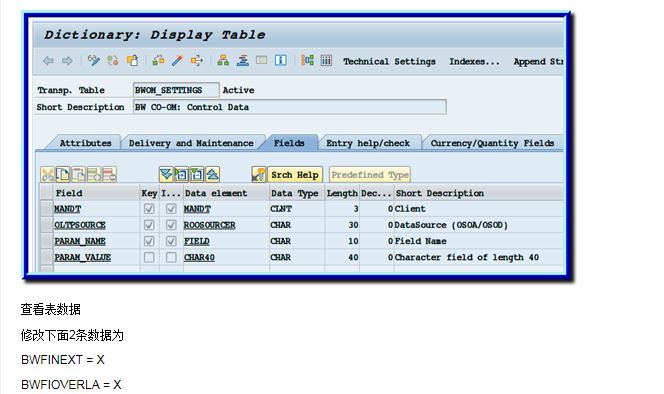Click the 'BWFIOVERLA = X' text line

tap(71, 385)
